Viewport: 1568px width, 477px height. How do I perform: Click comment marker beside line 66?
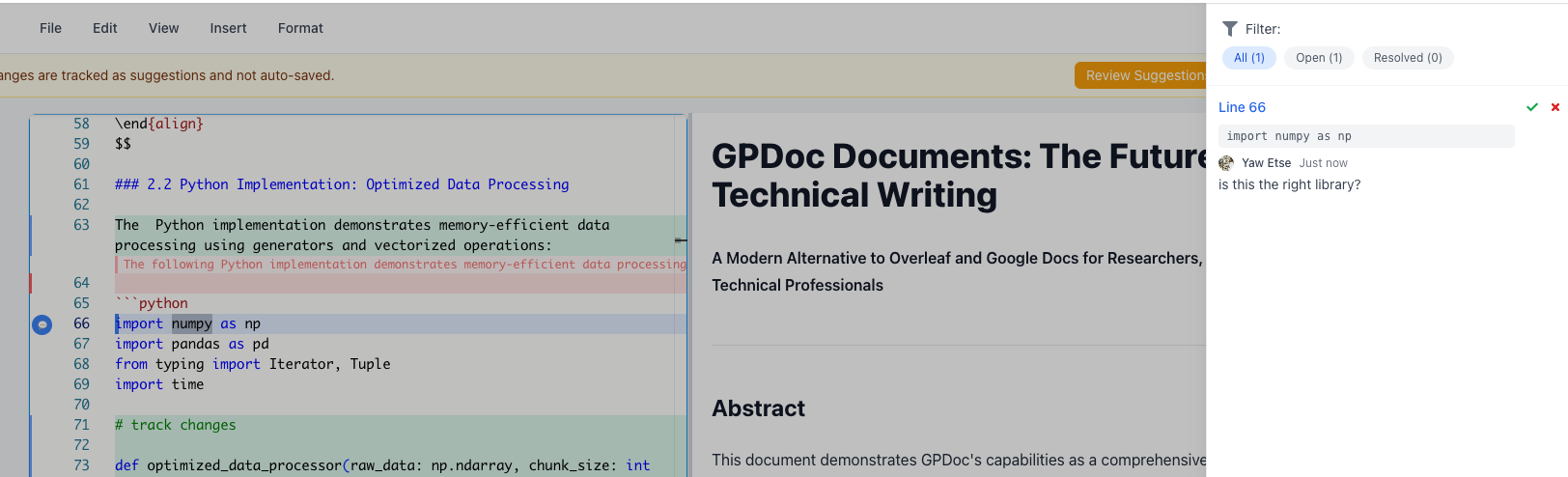pyautogui.click(x=42, y=324)
